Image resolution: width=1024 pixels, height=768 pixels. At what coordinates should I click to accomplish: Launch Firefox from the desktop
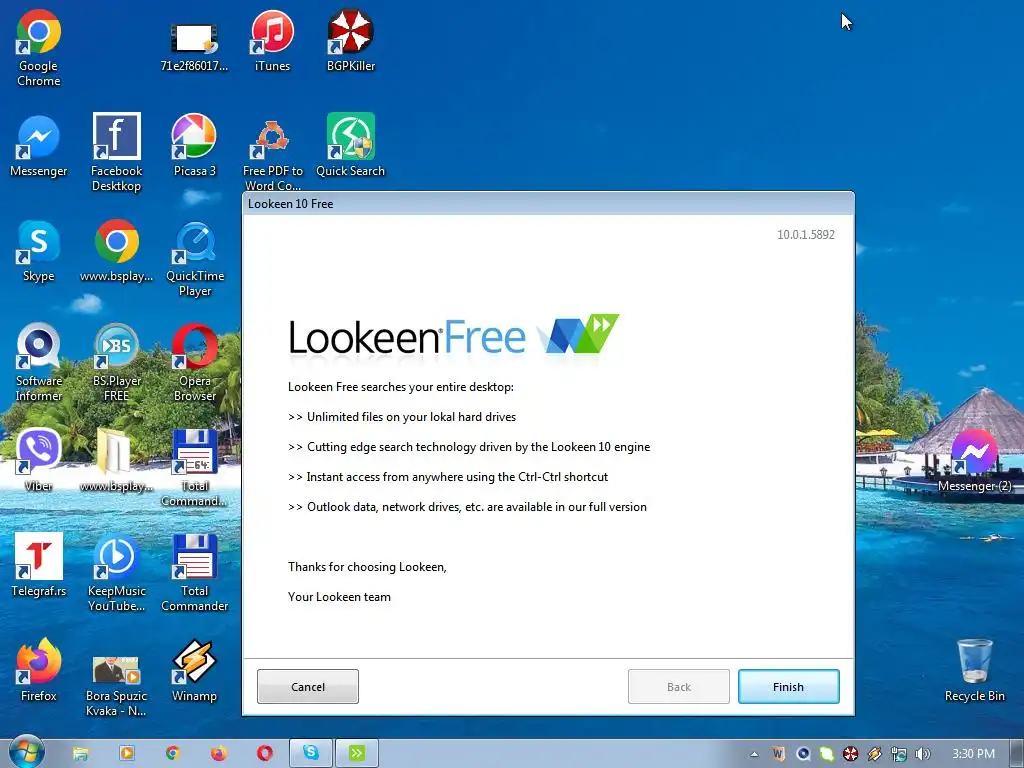[x=39, y=670]
